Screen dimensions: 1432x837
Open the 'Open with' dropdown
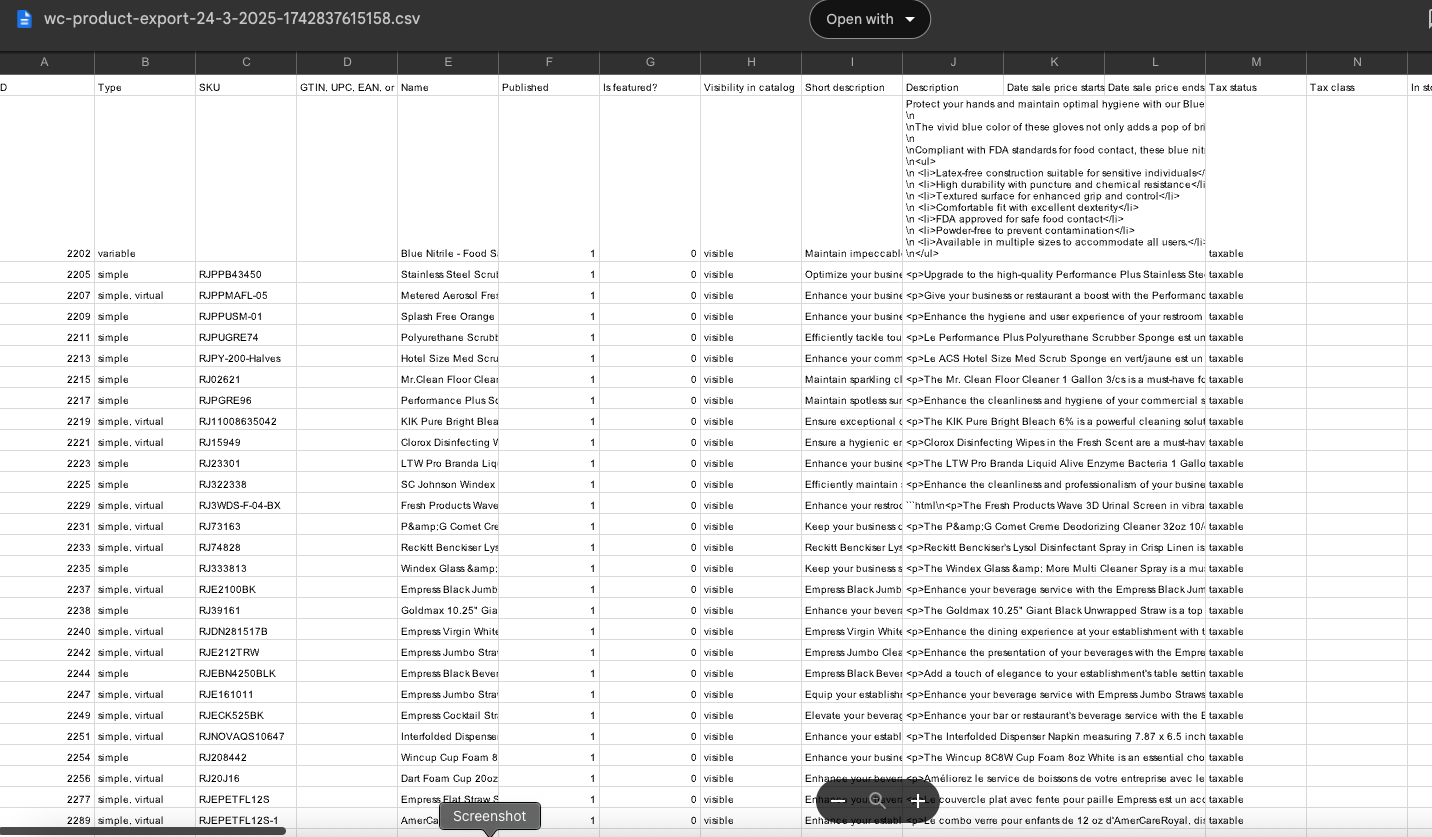tap(870, 19)
